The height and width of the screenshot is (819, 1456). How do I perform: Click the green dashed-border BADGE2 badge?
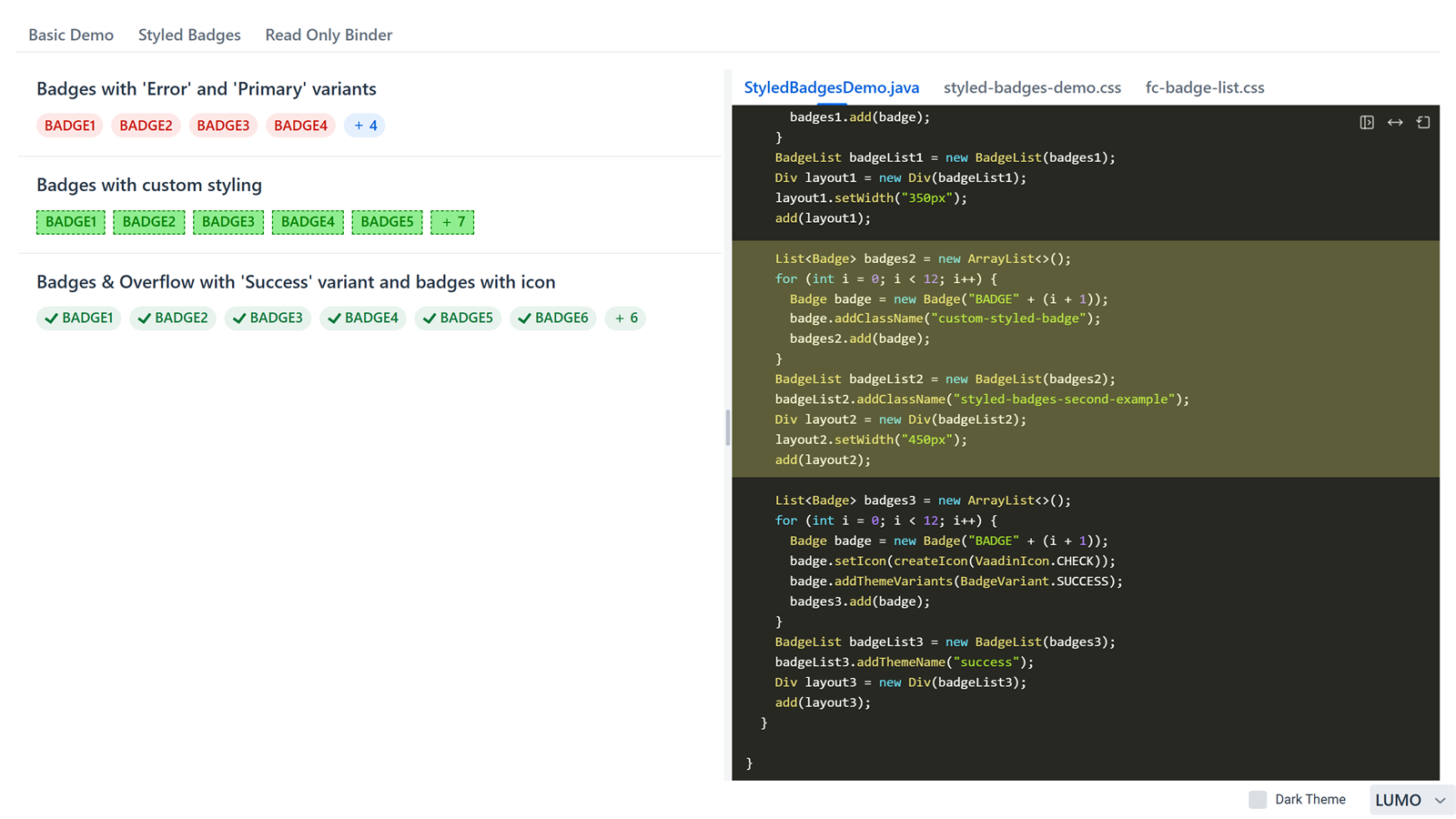click(x=149, y=222)
